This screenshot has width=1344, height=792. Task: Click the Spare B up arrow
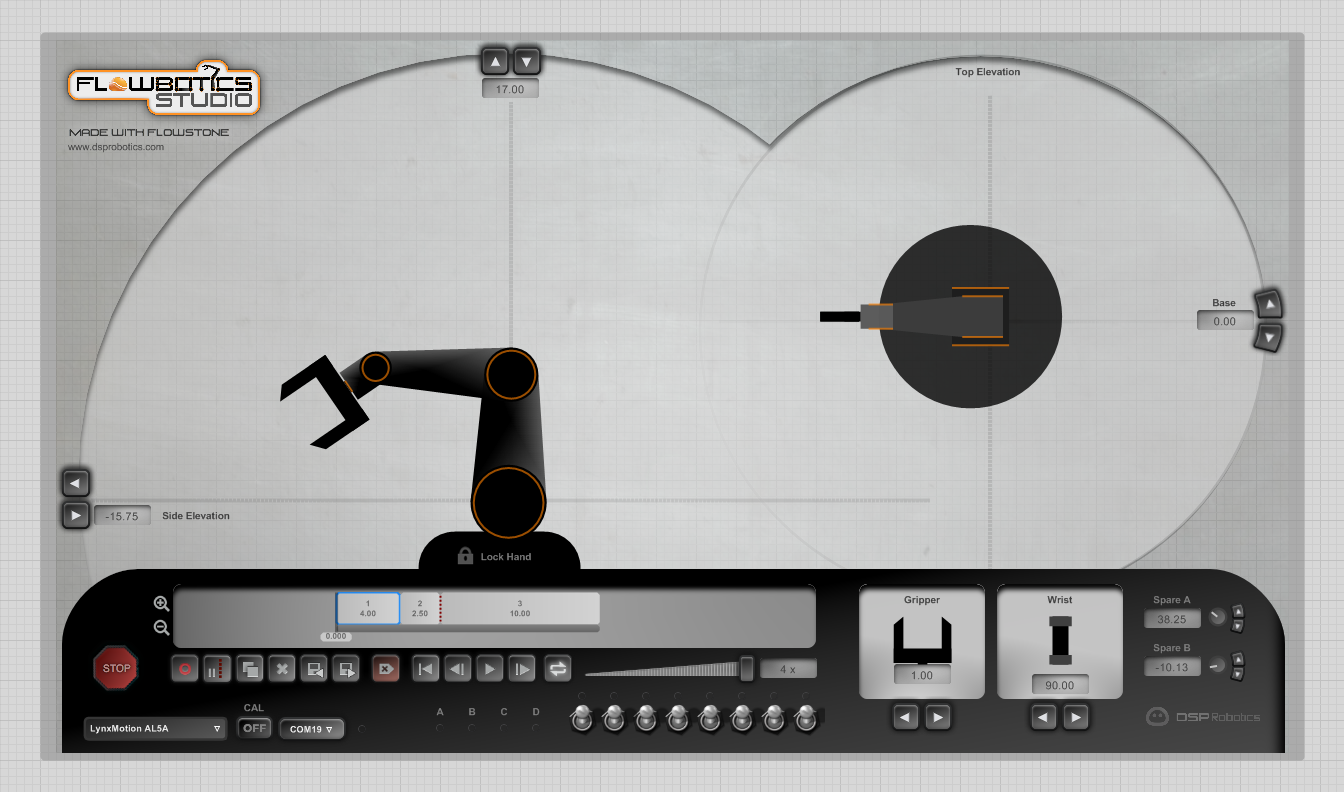coord(1238,658)
